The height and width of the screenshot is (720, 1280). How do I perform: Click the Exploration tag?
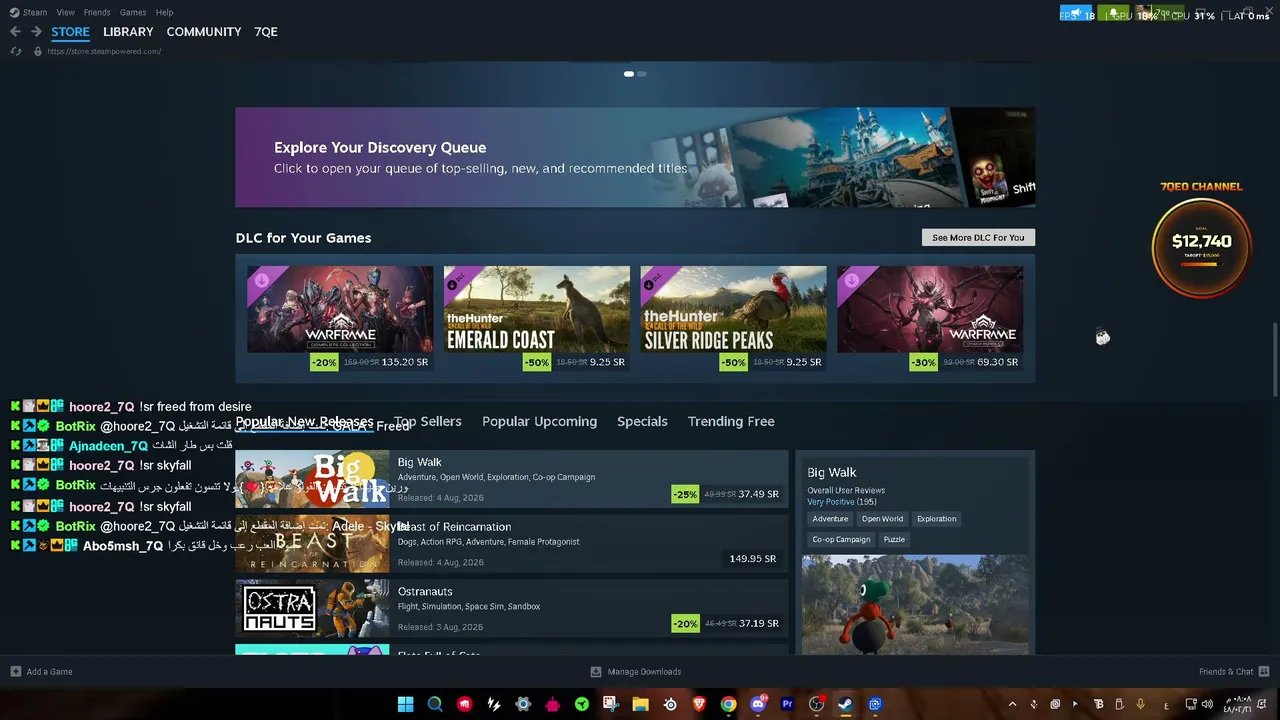[937, 519]
